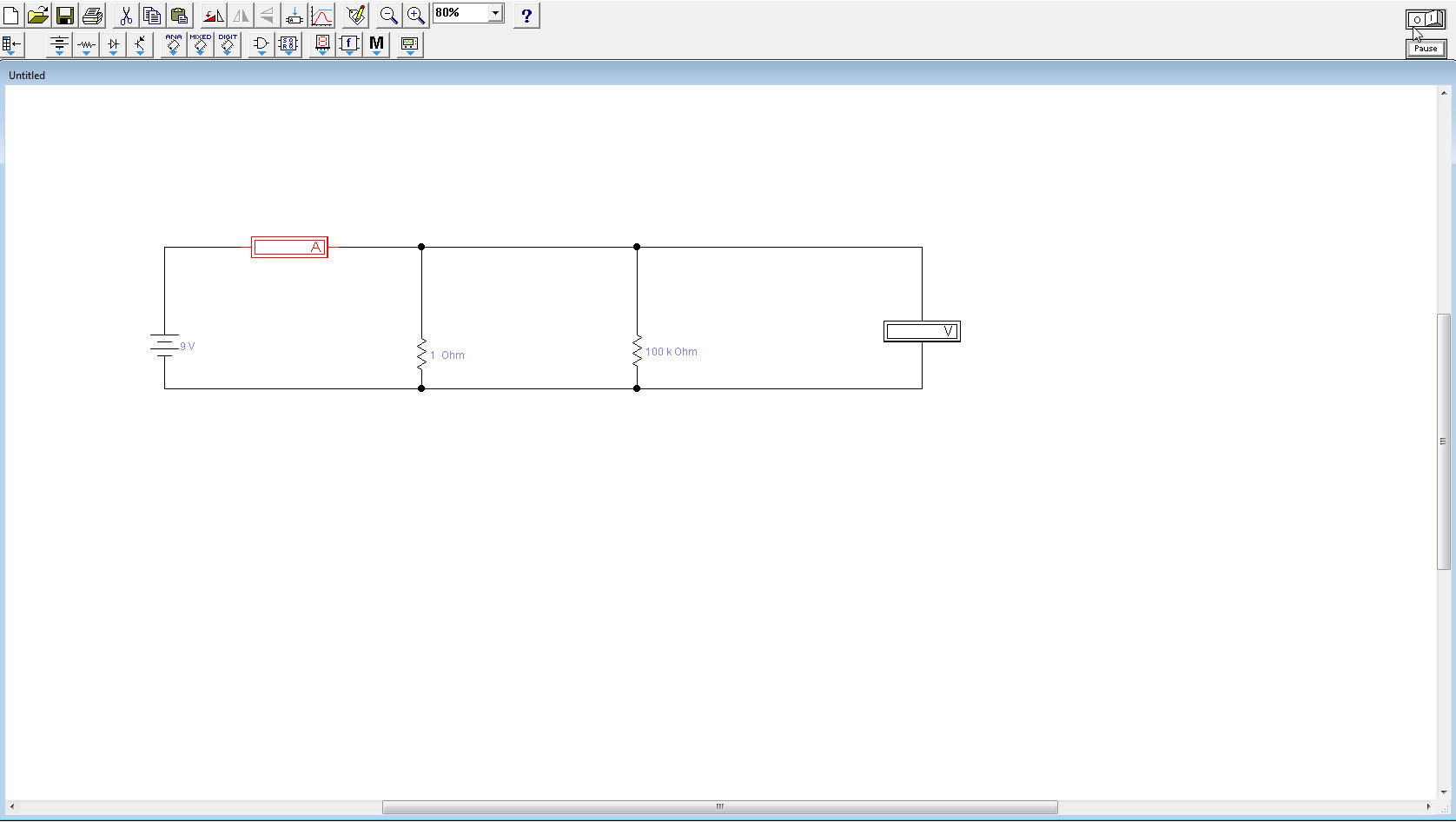Click the 1 Ohm resistor label

447,355
